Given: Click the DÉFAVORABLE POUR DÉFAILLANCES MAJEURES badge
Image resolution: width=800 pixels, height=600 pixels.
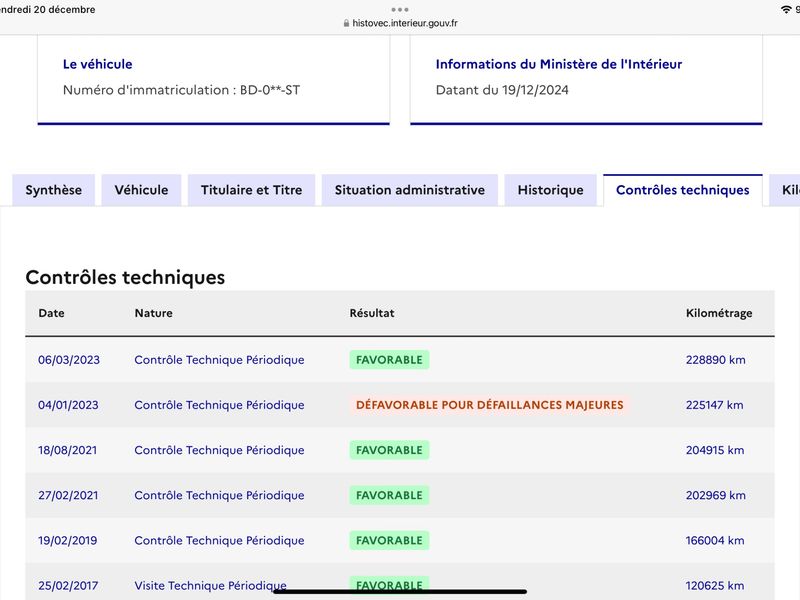Looking at the screenshot, I should pos(490,405).
